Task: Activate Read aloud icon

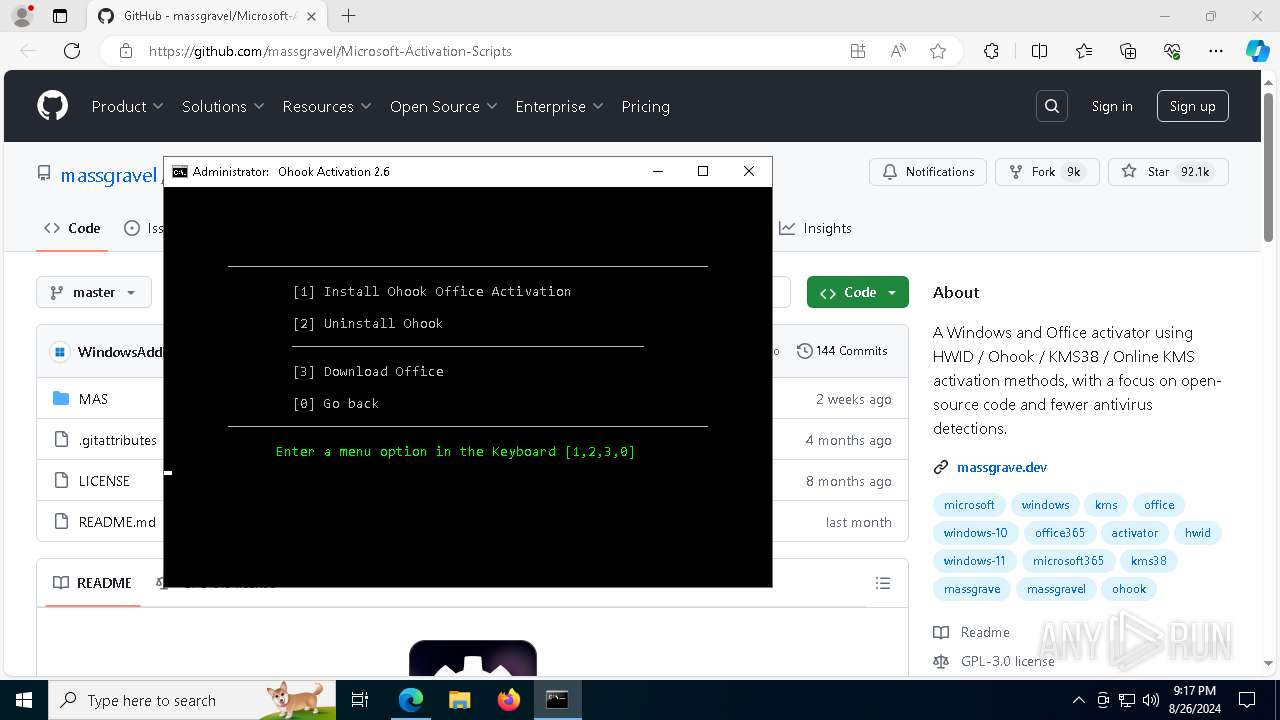Action: (898, 51)
